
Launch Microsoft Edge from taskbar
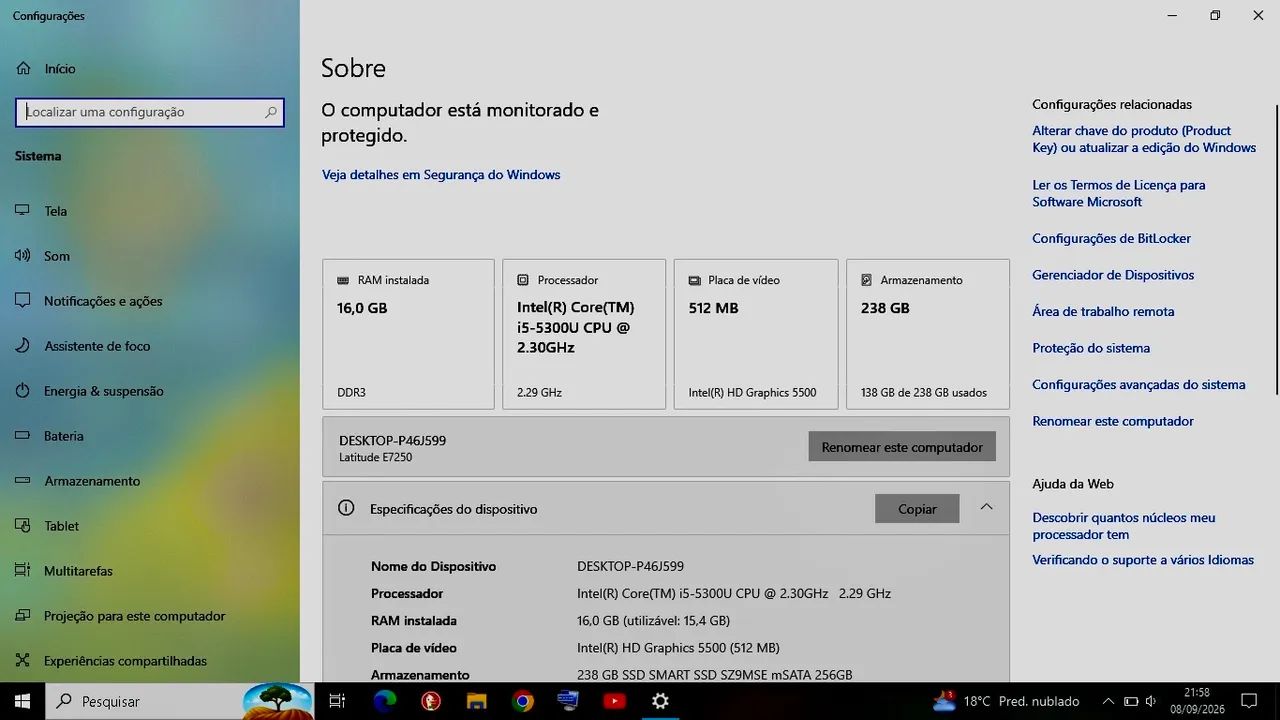pos(385,701)
